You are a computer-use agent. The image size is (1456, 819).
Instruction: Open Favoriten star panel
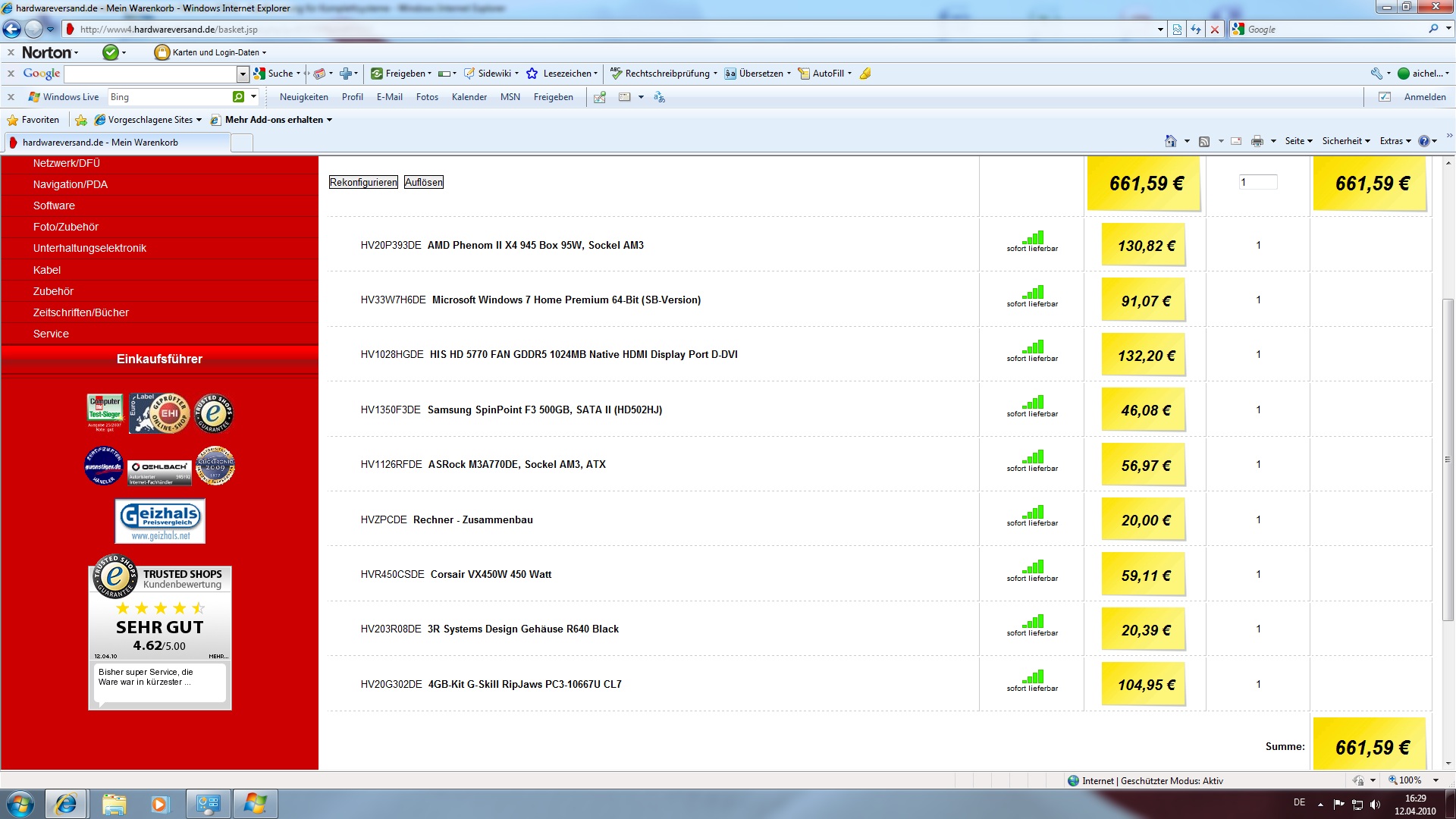coord(33,120)
